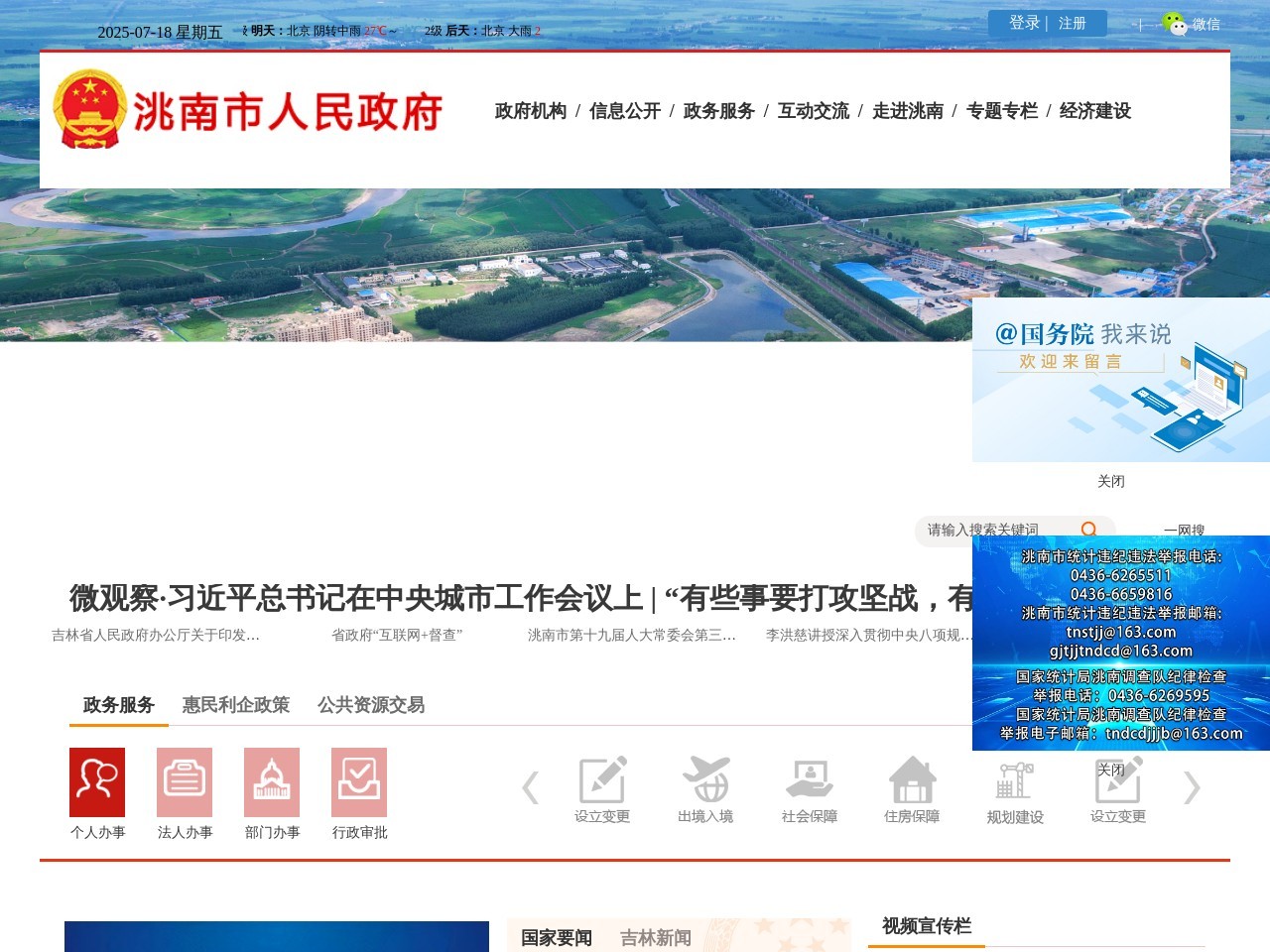Open the 法人办事 service icon
This screenshot has width=1270, height=952.
(x=185, y=781)
